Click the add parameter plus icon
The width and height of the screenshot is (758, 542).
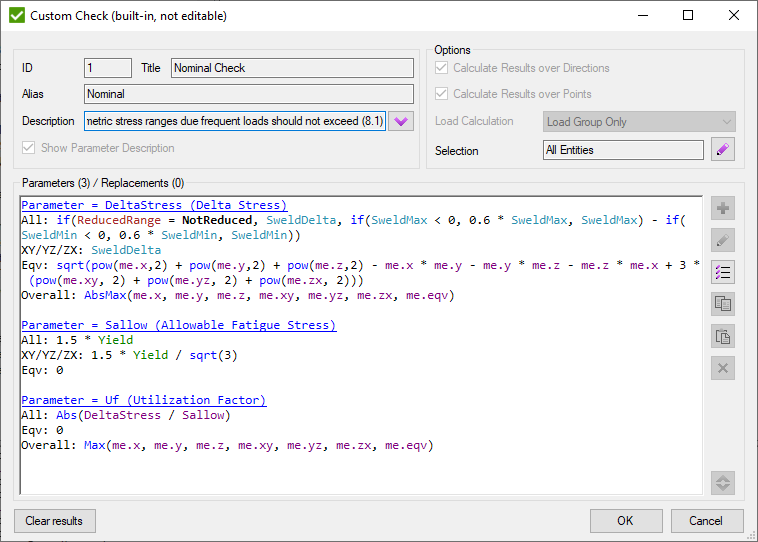point(723,208)
